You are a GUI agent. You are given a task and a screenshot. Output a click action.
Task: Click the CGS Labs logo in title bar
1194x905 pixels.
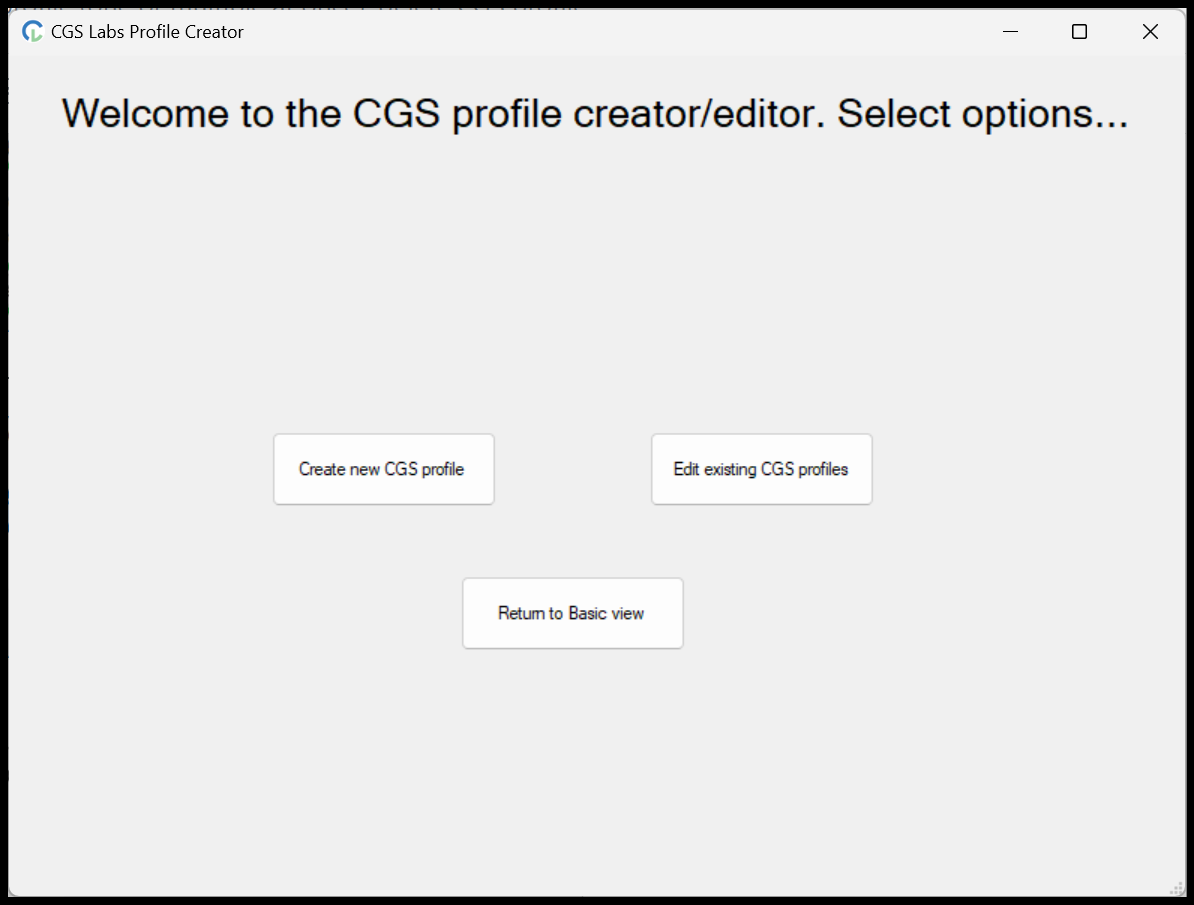click(x=33, y=32)
